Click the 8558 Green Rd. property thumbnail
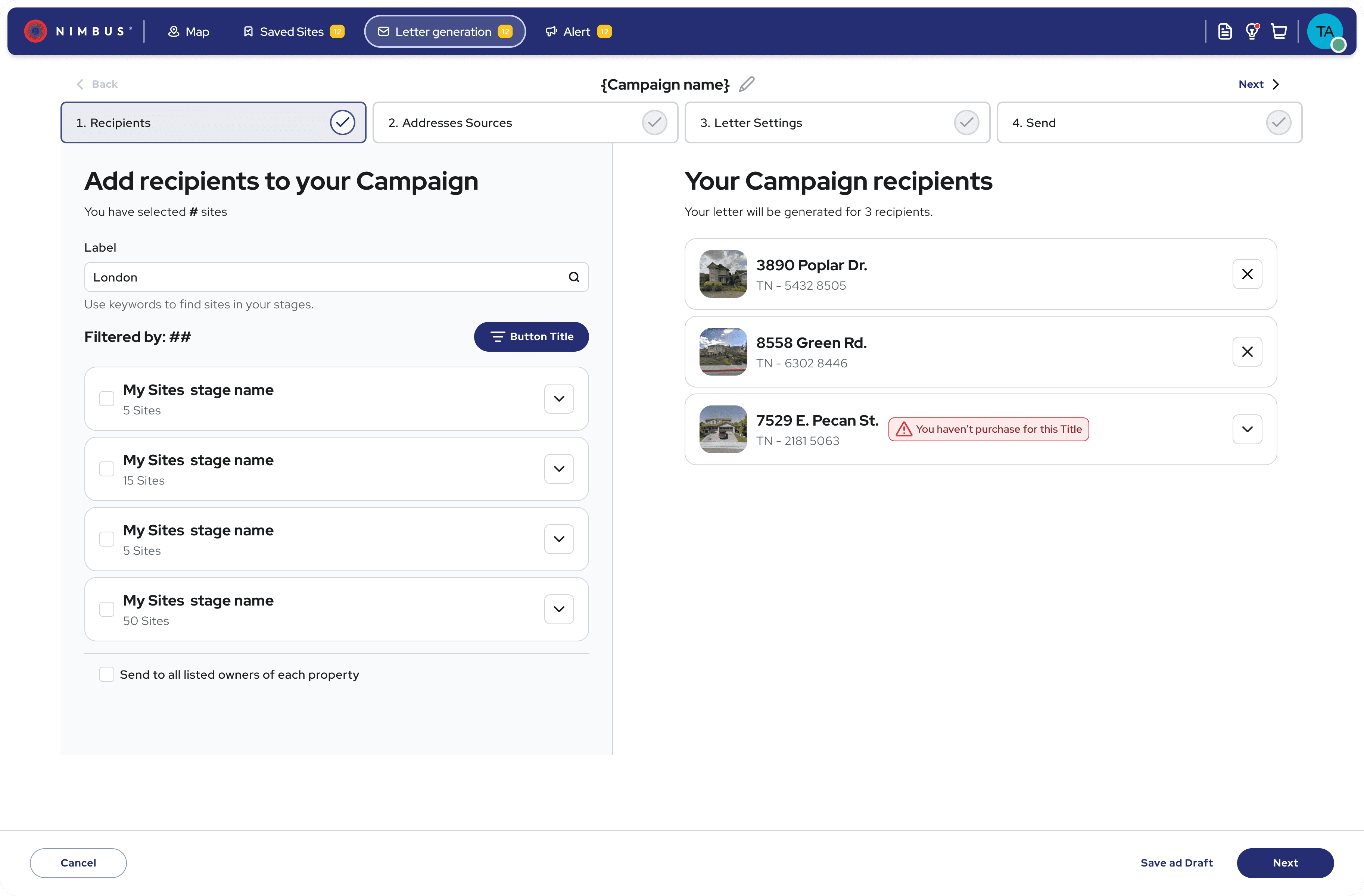This screenshot has width=1364, height=896. click(x=723, y=351)
